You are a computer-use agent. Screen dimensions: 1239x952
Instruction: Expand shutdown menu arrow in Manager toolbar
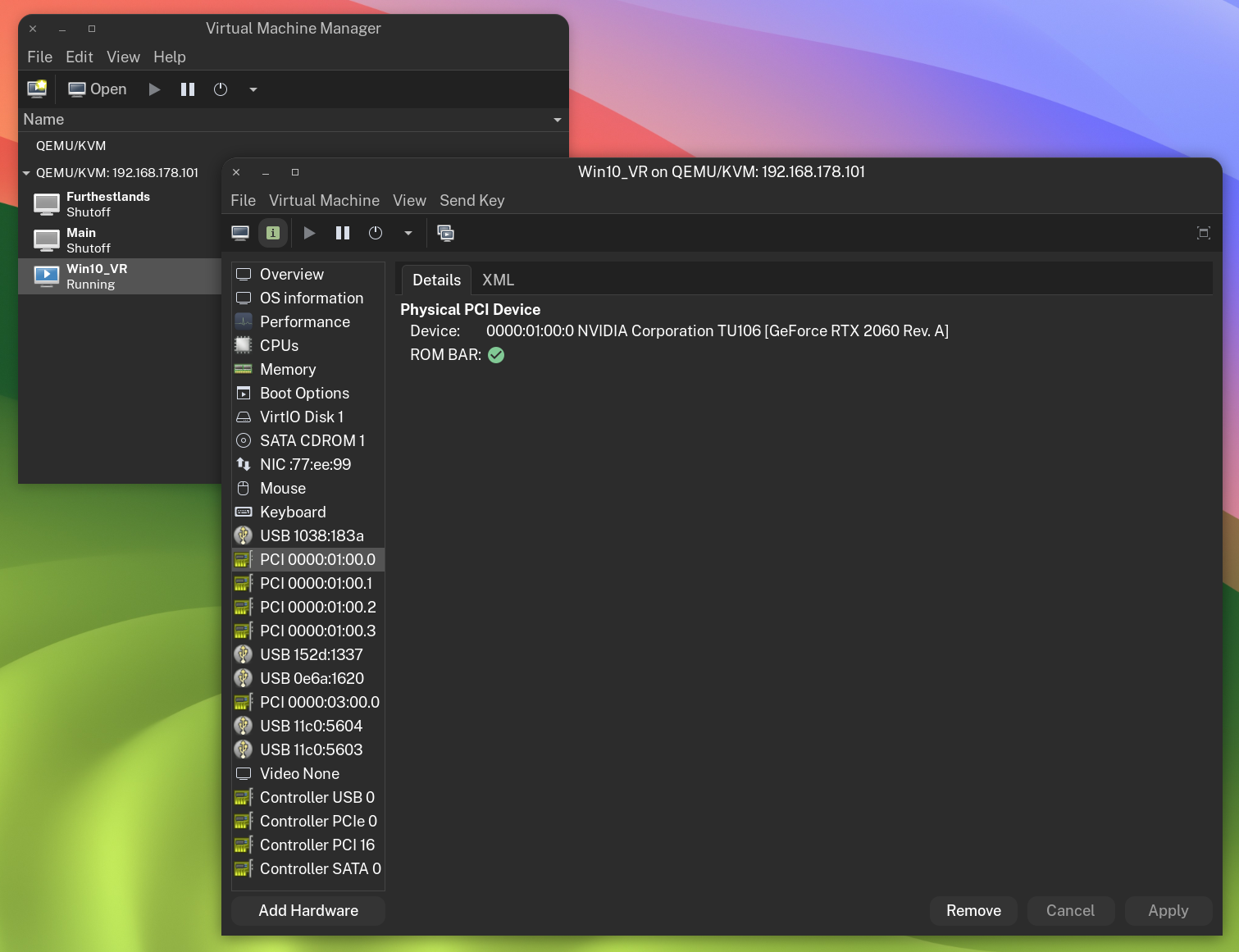click(x=253, y=90)
